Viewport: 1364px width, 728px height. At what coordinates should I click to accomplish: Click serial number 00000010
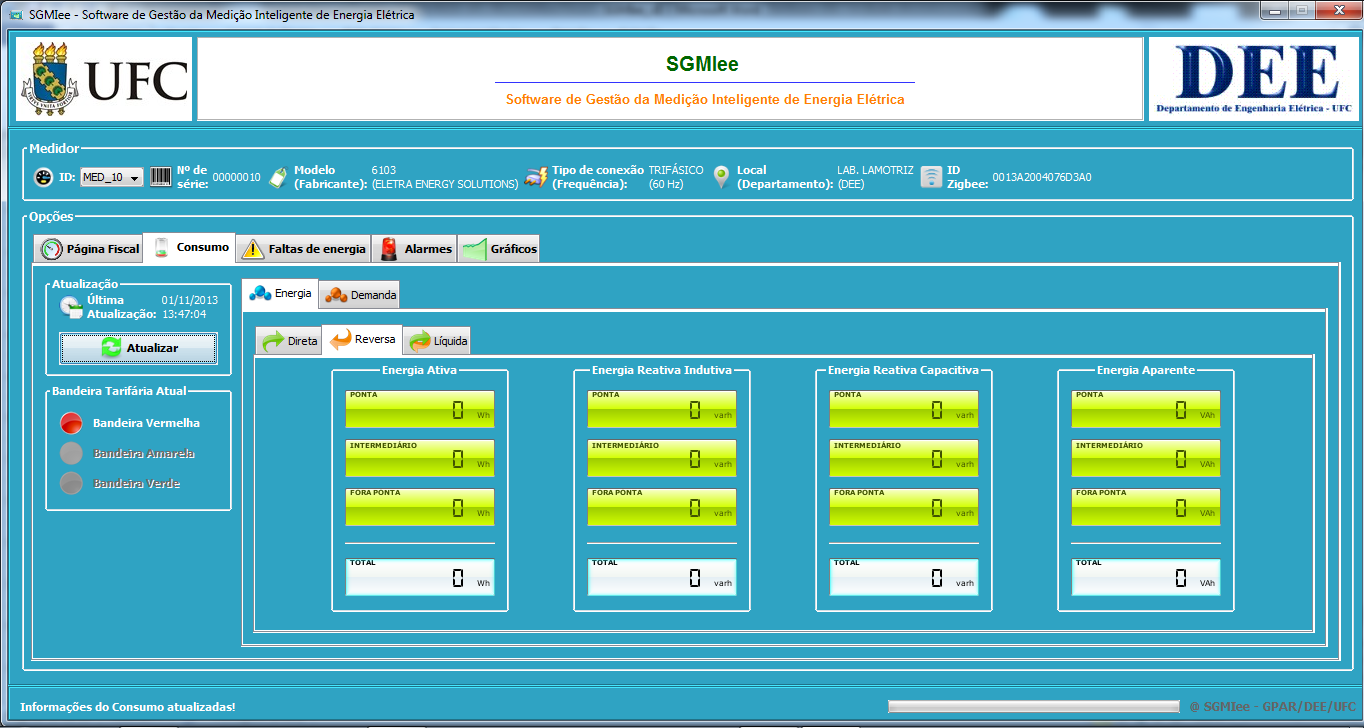pos(236,177)
